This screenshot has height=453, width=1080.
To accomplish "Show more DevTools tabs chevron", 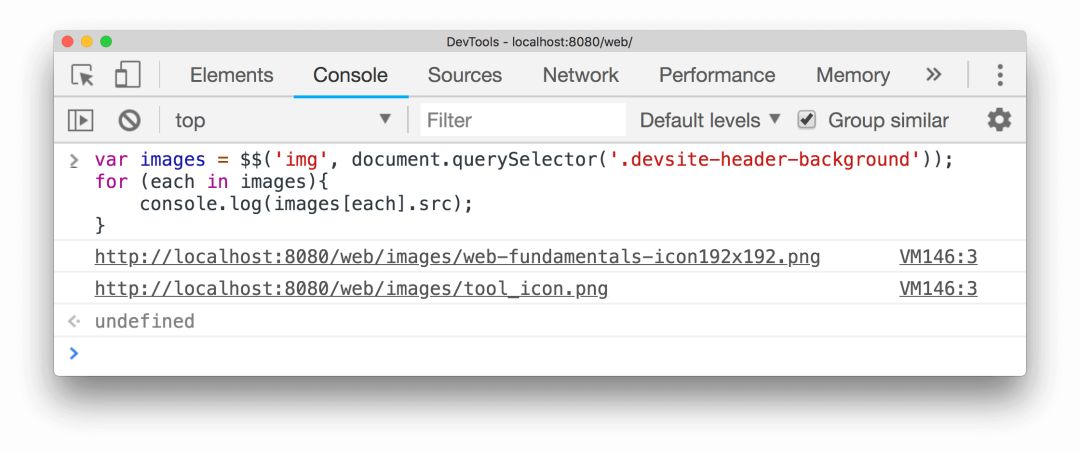I will point(933,74).
